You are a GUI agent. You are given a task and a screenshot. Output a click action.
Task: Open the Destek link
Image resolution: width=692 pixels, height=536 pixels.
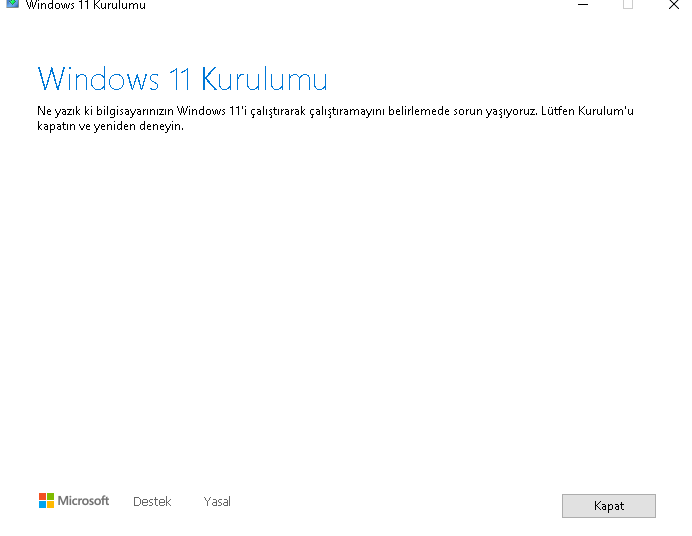tap(152, 502)
